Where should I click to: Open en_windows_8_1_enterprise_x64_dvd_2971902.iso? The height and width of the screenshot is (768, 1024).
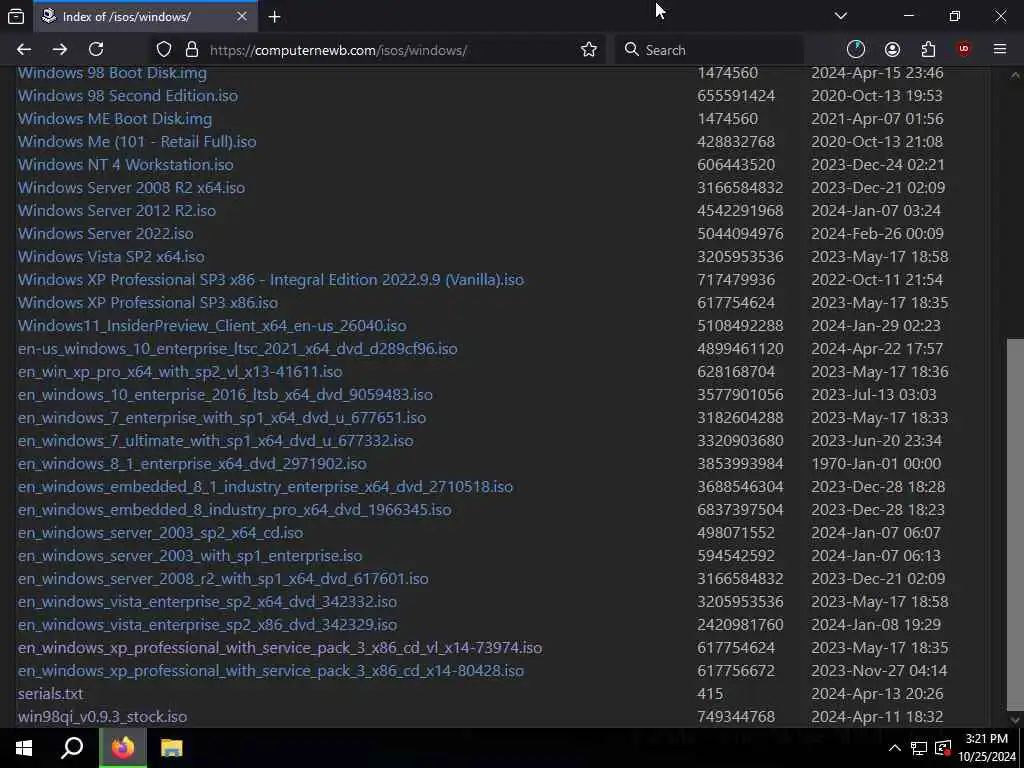coord(192,464)
